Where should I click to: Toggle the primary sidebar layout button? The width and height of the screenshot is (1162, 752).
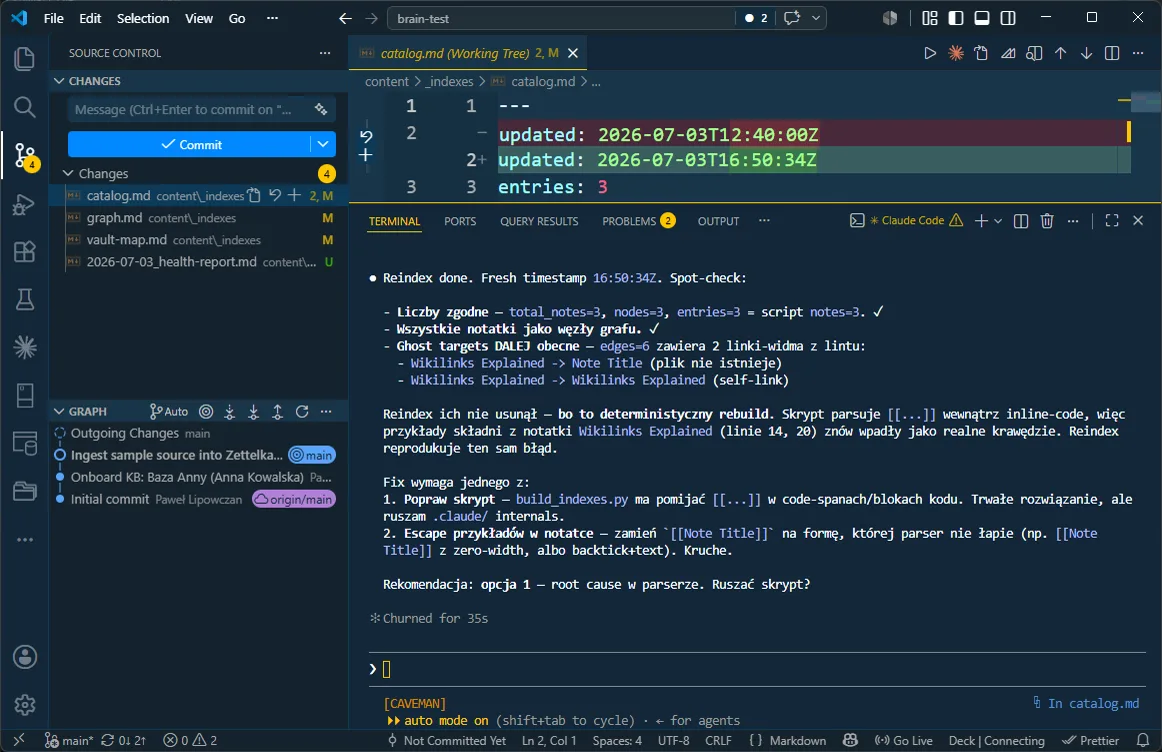tap(956, 18)
